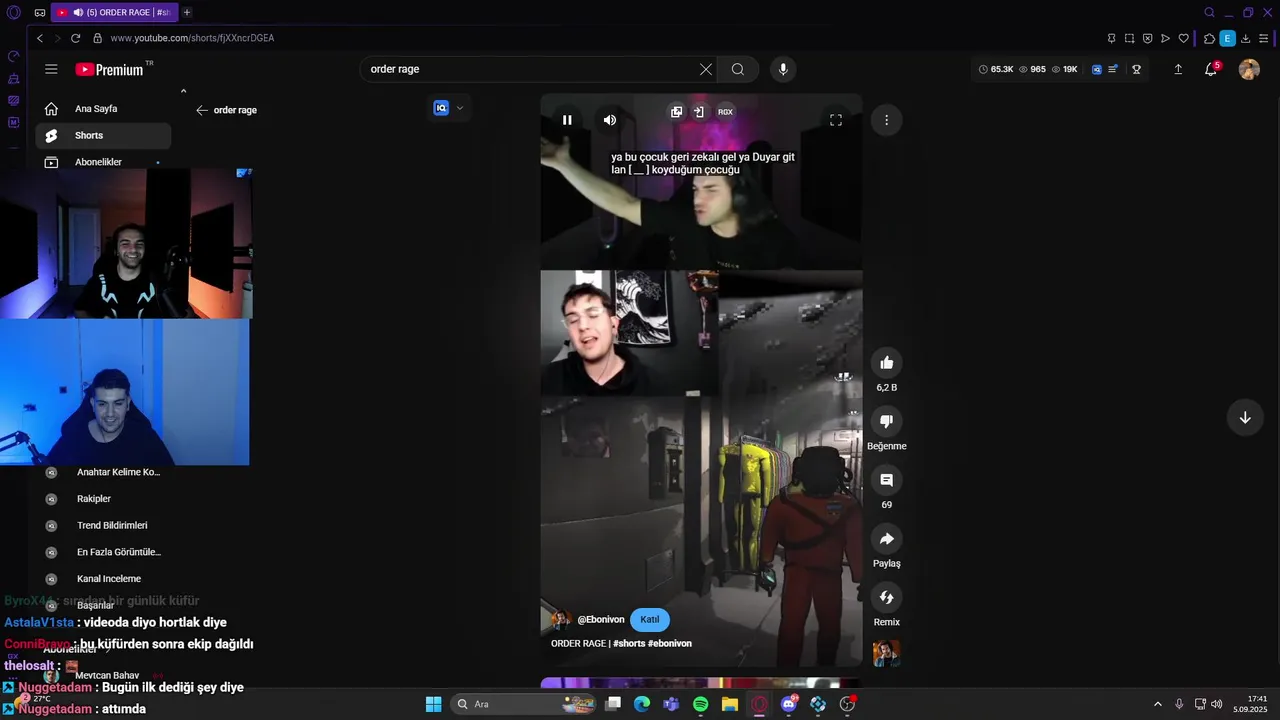Go back in browser history
This screenshot has width=1280, height=720.
point(40,38)
